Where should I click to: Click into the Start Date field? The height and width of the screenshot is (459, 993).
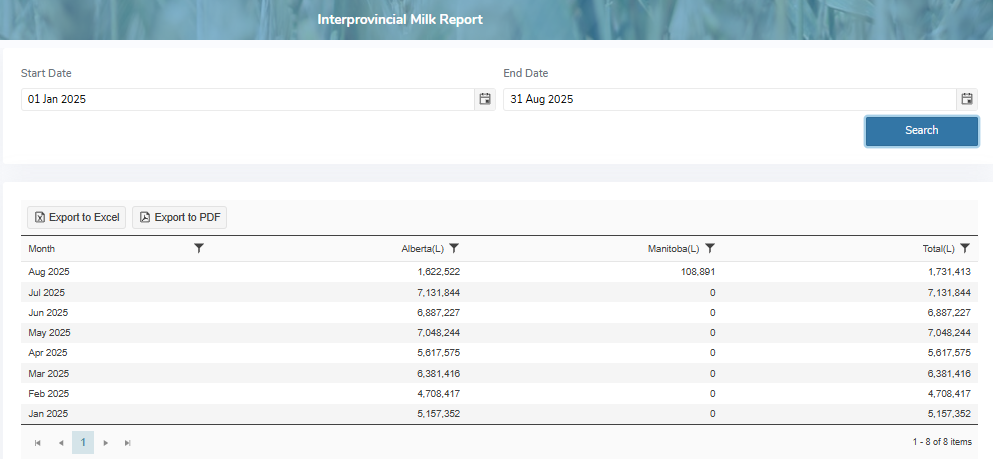pyautogui.click(x=245, y=99)
